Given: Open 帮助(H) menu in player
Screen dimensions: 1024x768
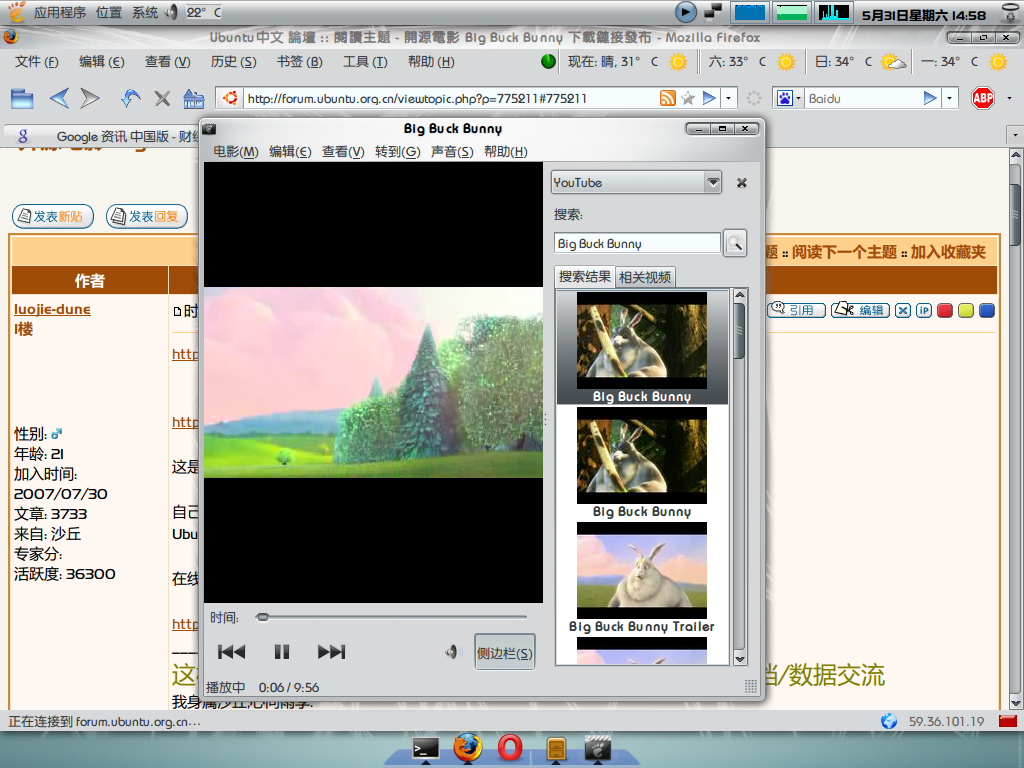Looking at the screenshot, I should point(505,152).
